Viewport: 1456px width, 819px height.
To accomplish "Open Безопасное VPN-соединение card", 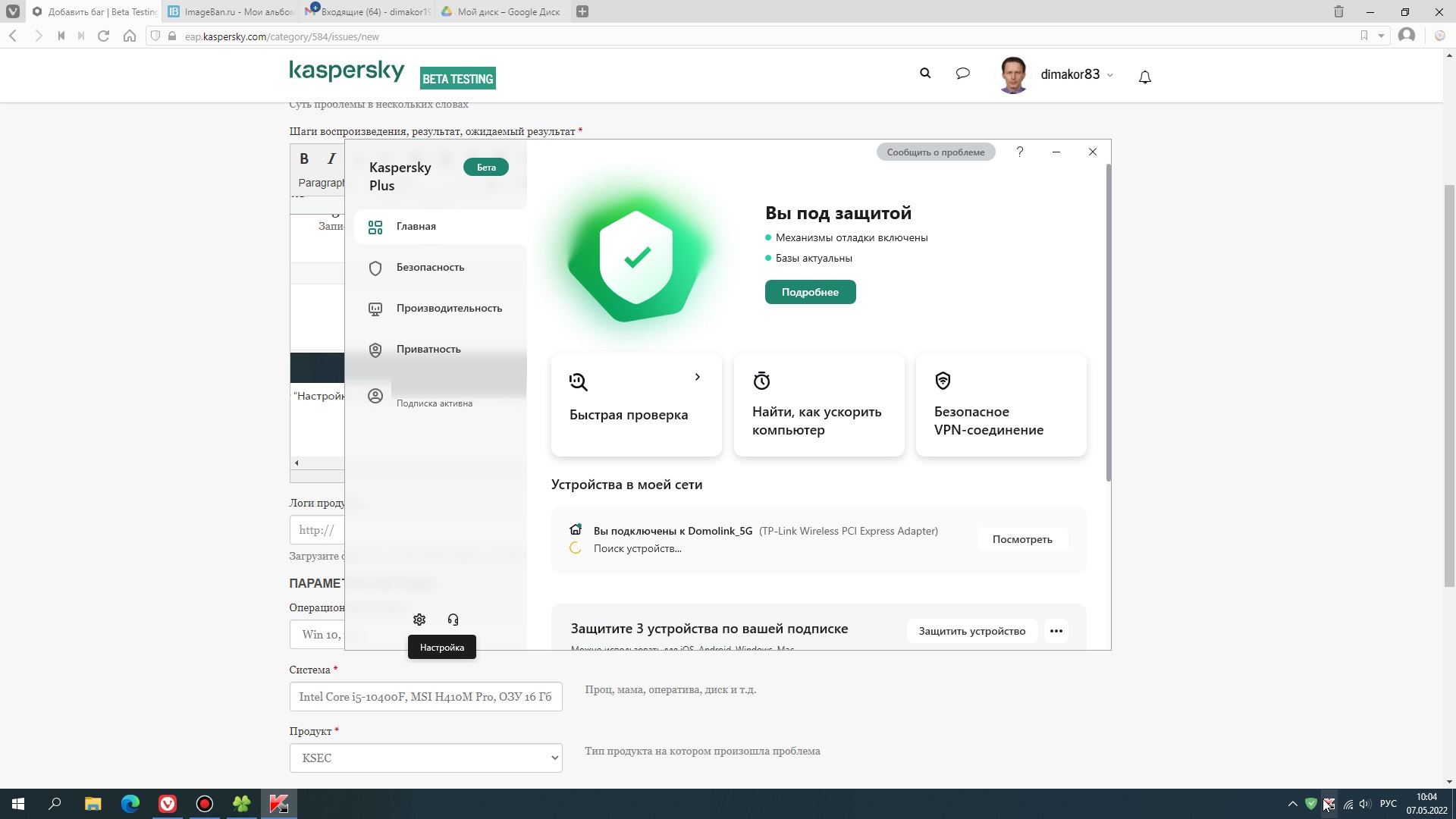I will 1001,405.
